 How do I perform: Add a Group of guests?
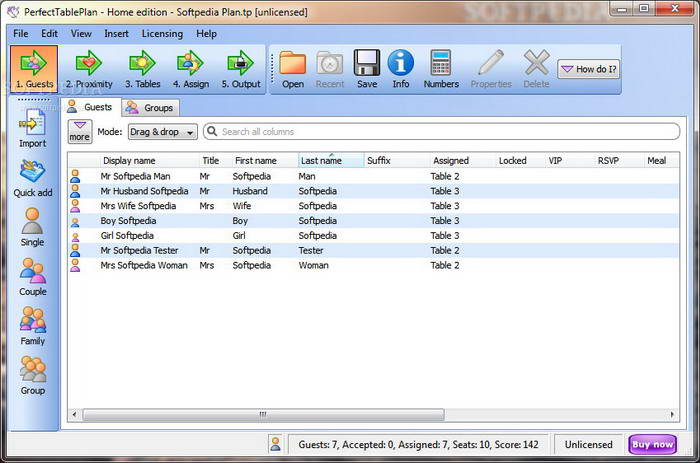point(33,376)
